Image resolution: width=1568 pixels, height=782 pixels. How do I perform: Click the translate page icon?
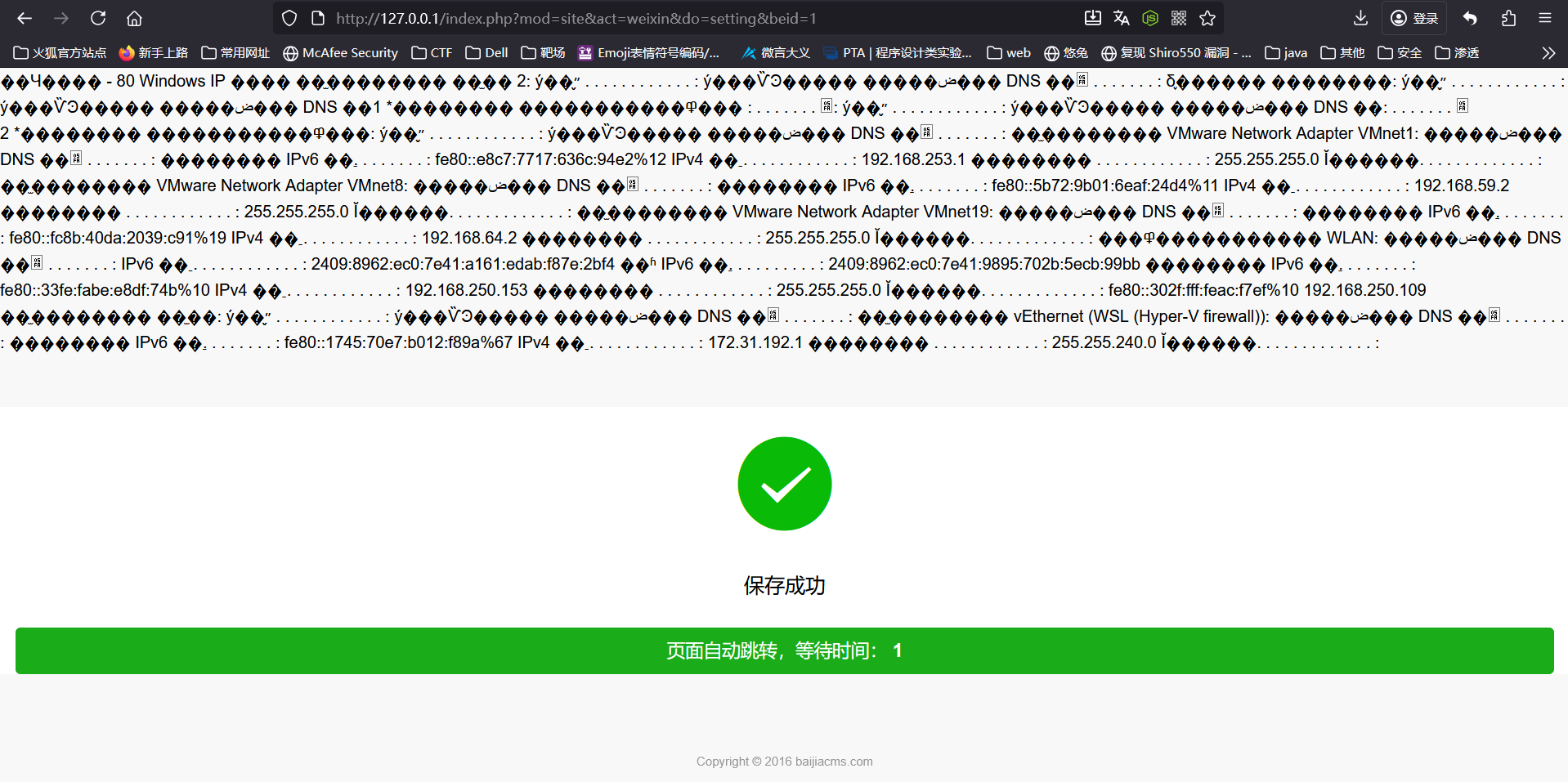(1122, 18)
